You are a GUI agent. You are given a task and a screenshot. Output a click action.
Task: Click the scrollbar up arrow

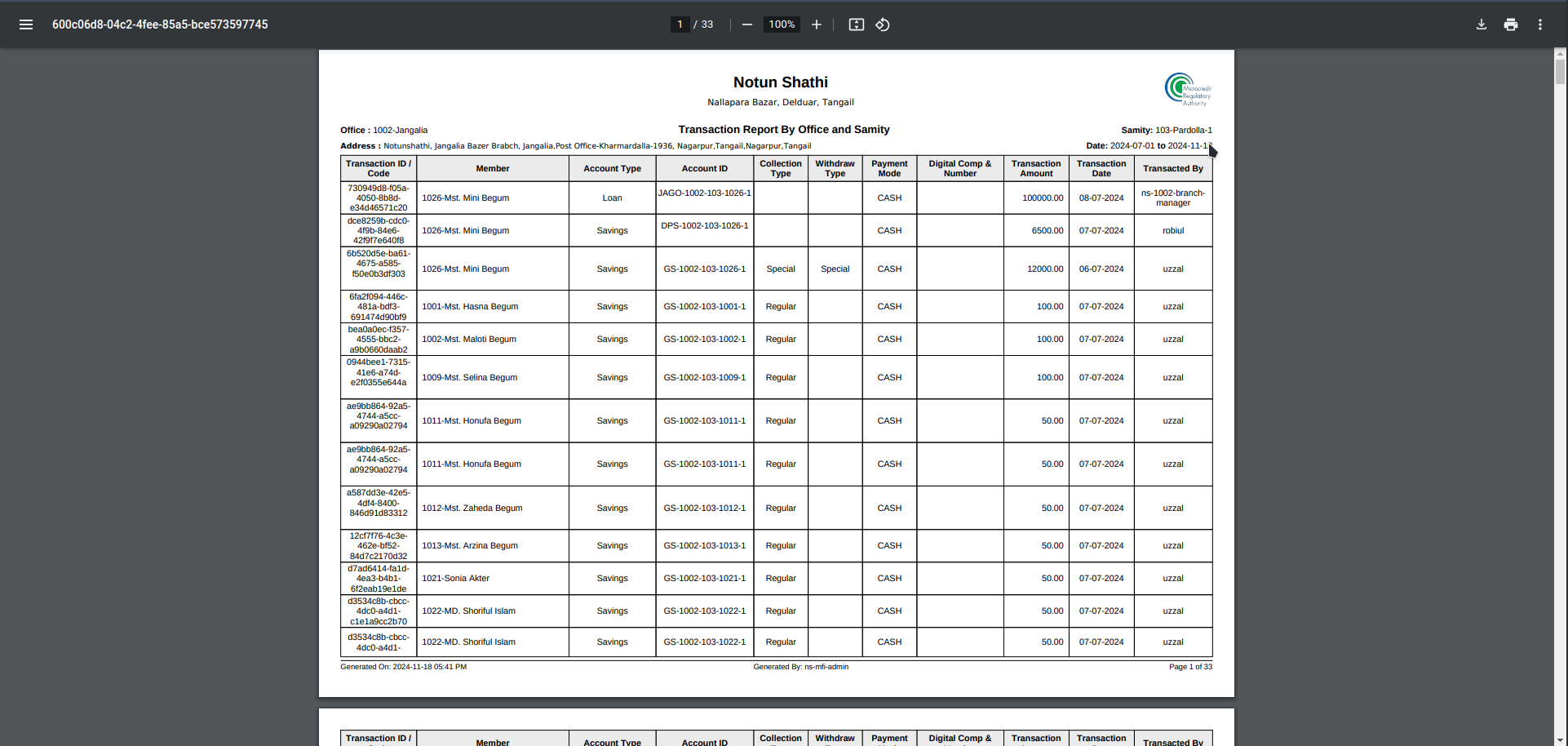(x=1560, y=53)
